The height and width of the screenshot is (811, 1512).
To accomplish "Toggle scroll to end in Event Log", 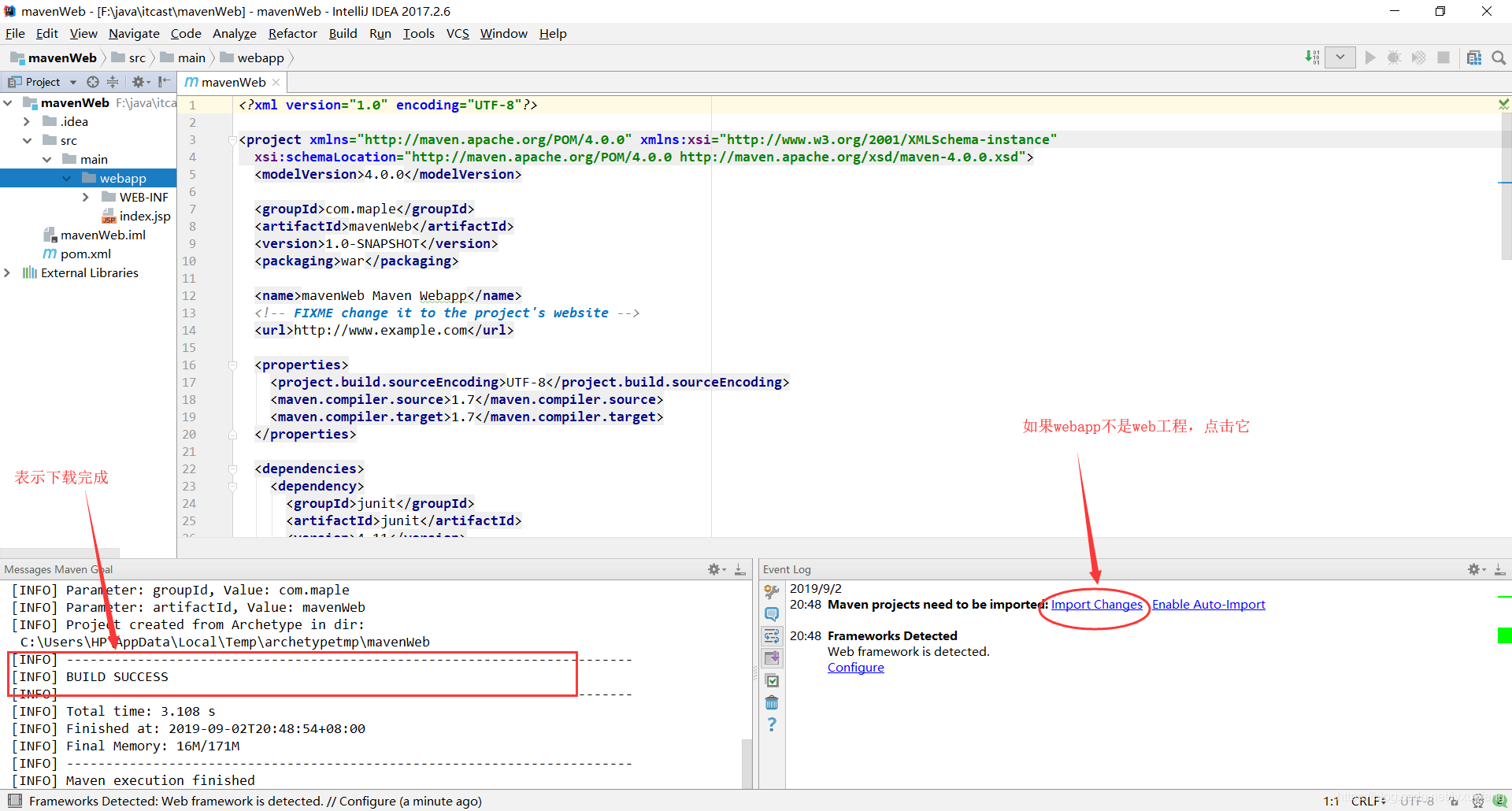I will (772, 657).
